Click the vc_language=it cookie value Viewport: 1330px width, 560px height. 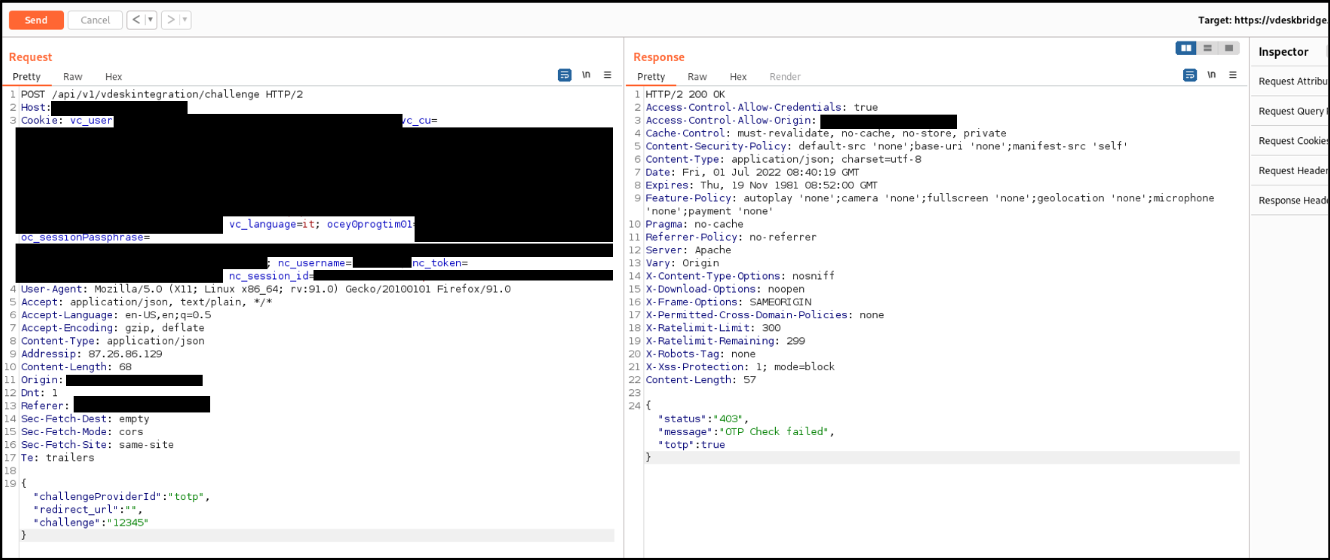pos(272,224)
